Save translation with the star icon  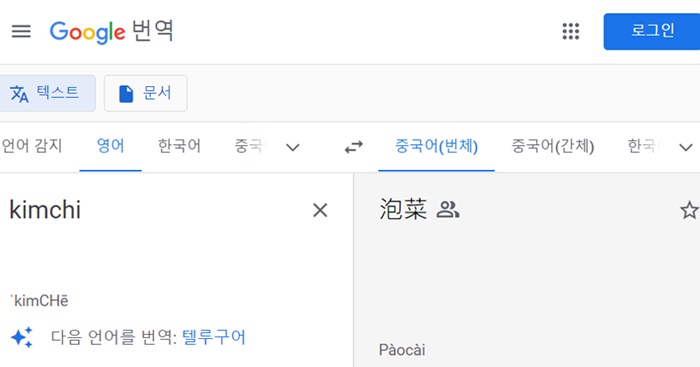689,210
